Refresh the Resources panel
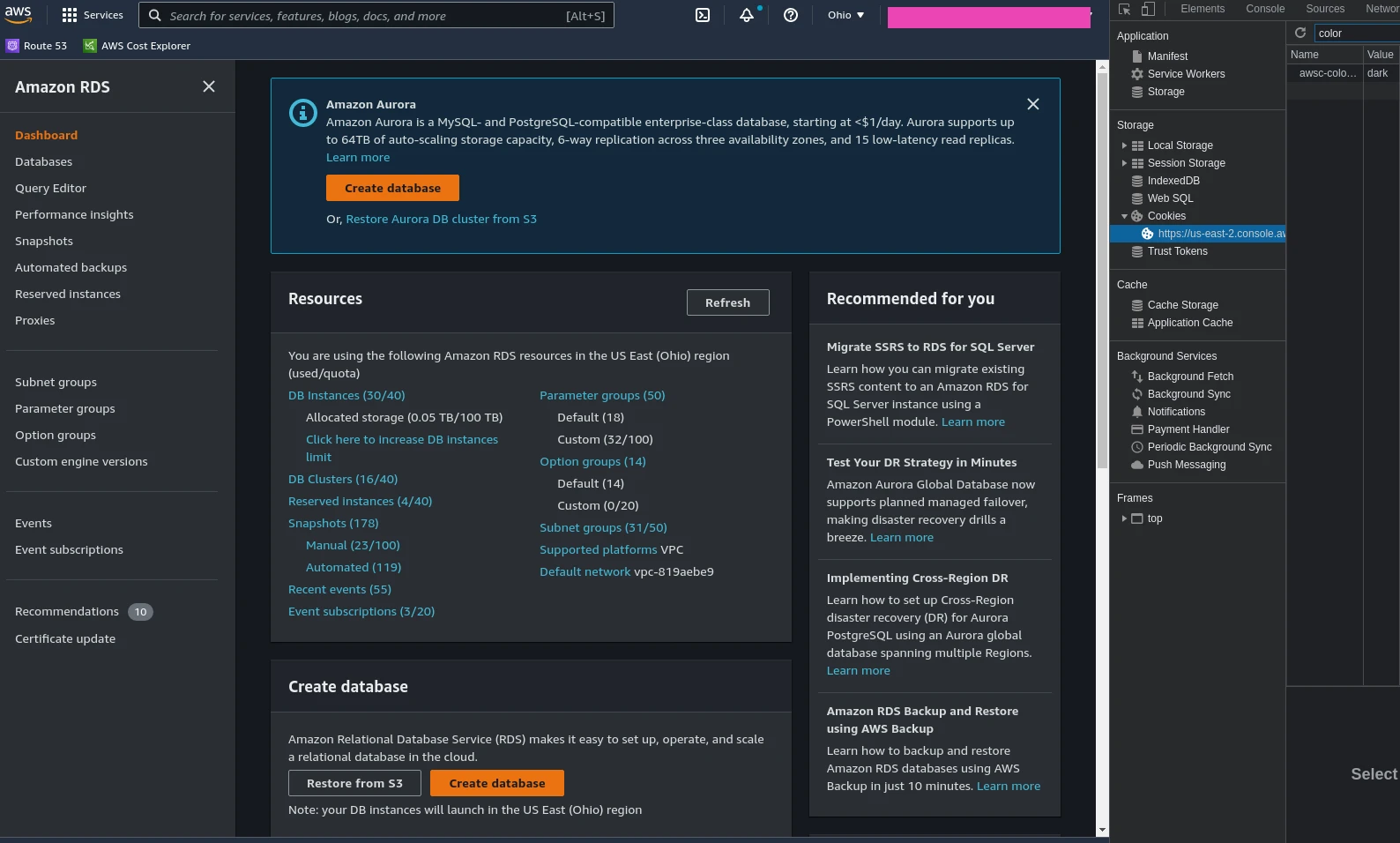 tap(728, 302)
